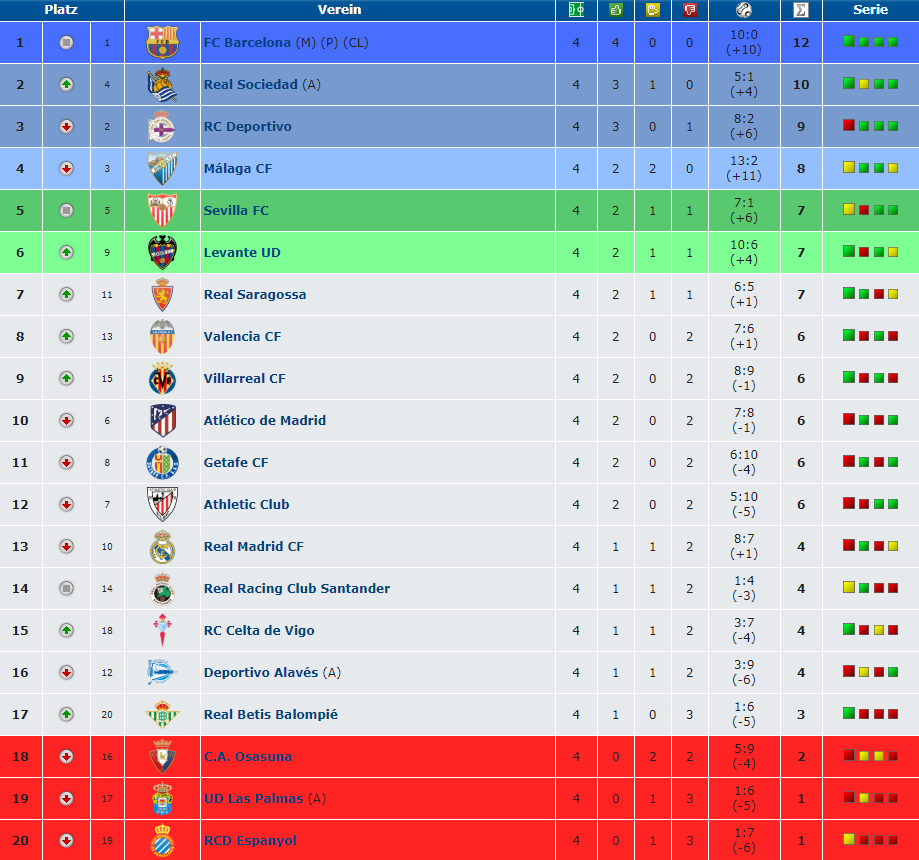Click RC Deportivo's red down arrow

click(x=66, y=127)
